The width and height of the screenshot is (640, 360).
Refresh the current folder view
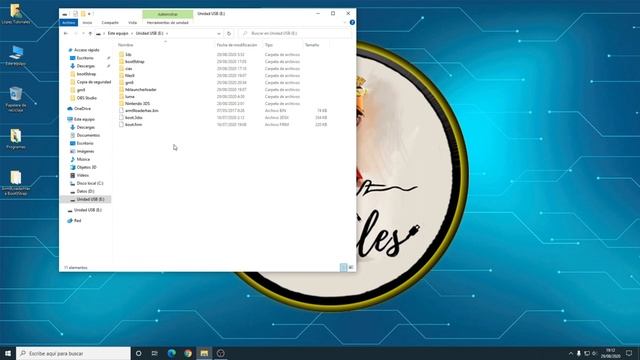(x=229, y=33)
